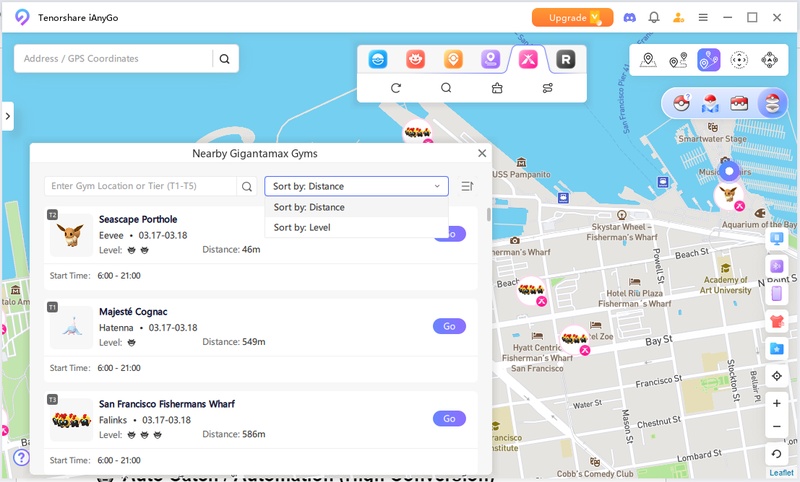Image resolution: width=800 pixels, height=482 pixels.
Task: Click the refresh icon in gym toolbar
Action: pos(396,88)
